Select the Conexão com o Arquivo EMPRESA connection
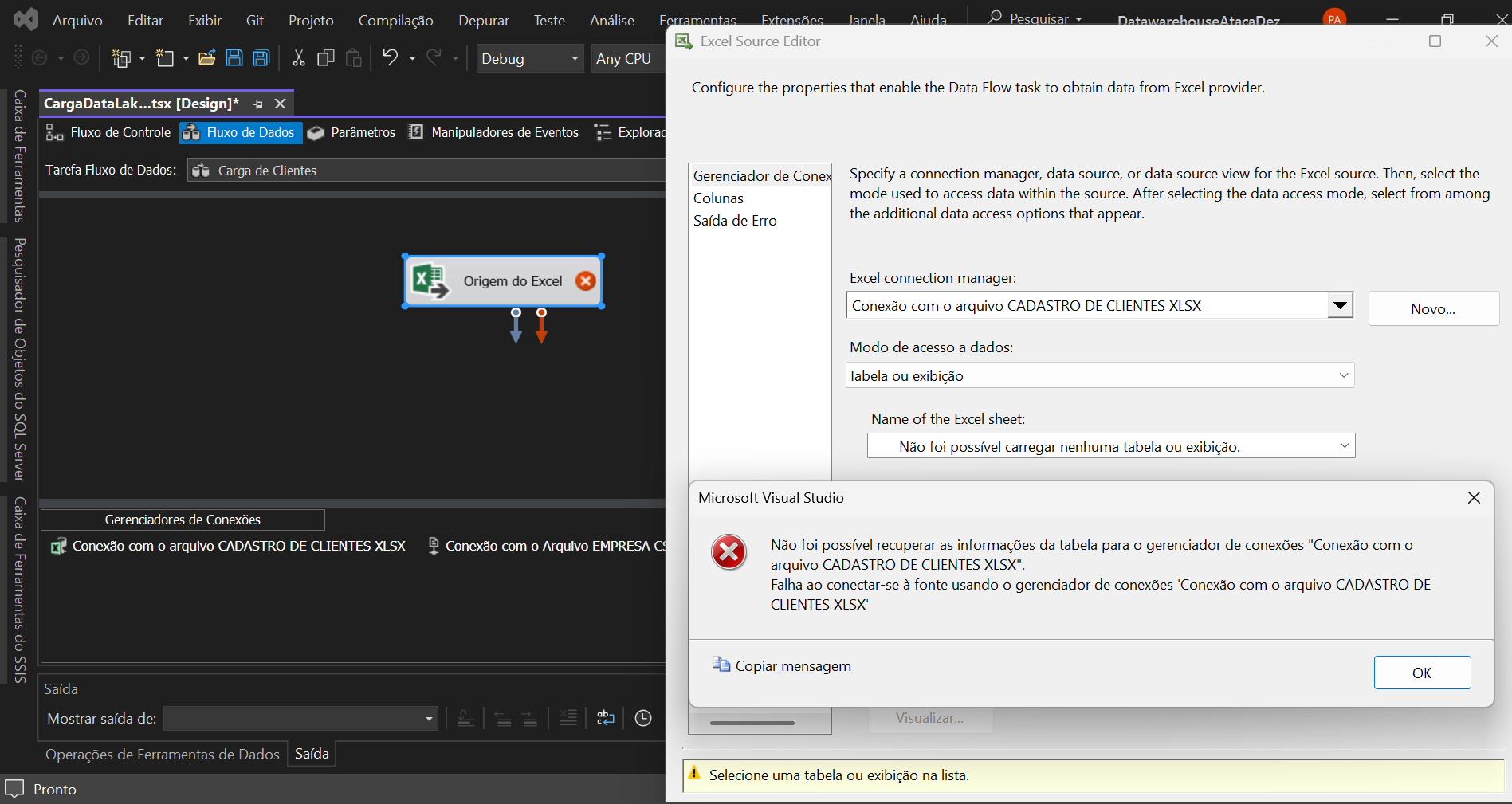This screenshot has height=804, width=1512. pos(547,546)
